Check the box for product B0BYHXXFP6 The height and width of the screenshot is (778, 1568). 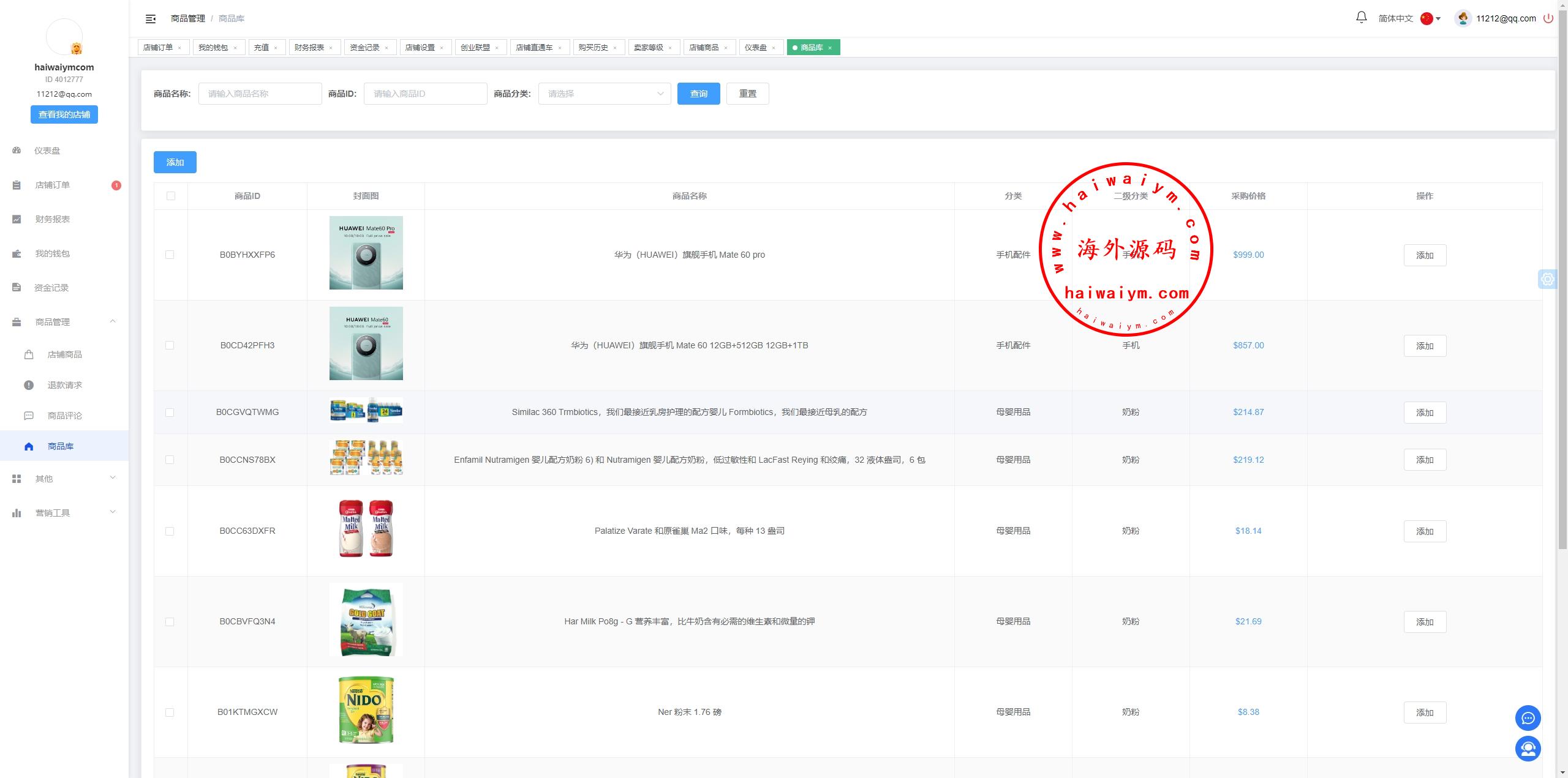coord(170,255)
